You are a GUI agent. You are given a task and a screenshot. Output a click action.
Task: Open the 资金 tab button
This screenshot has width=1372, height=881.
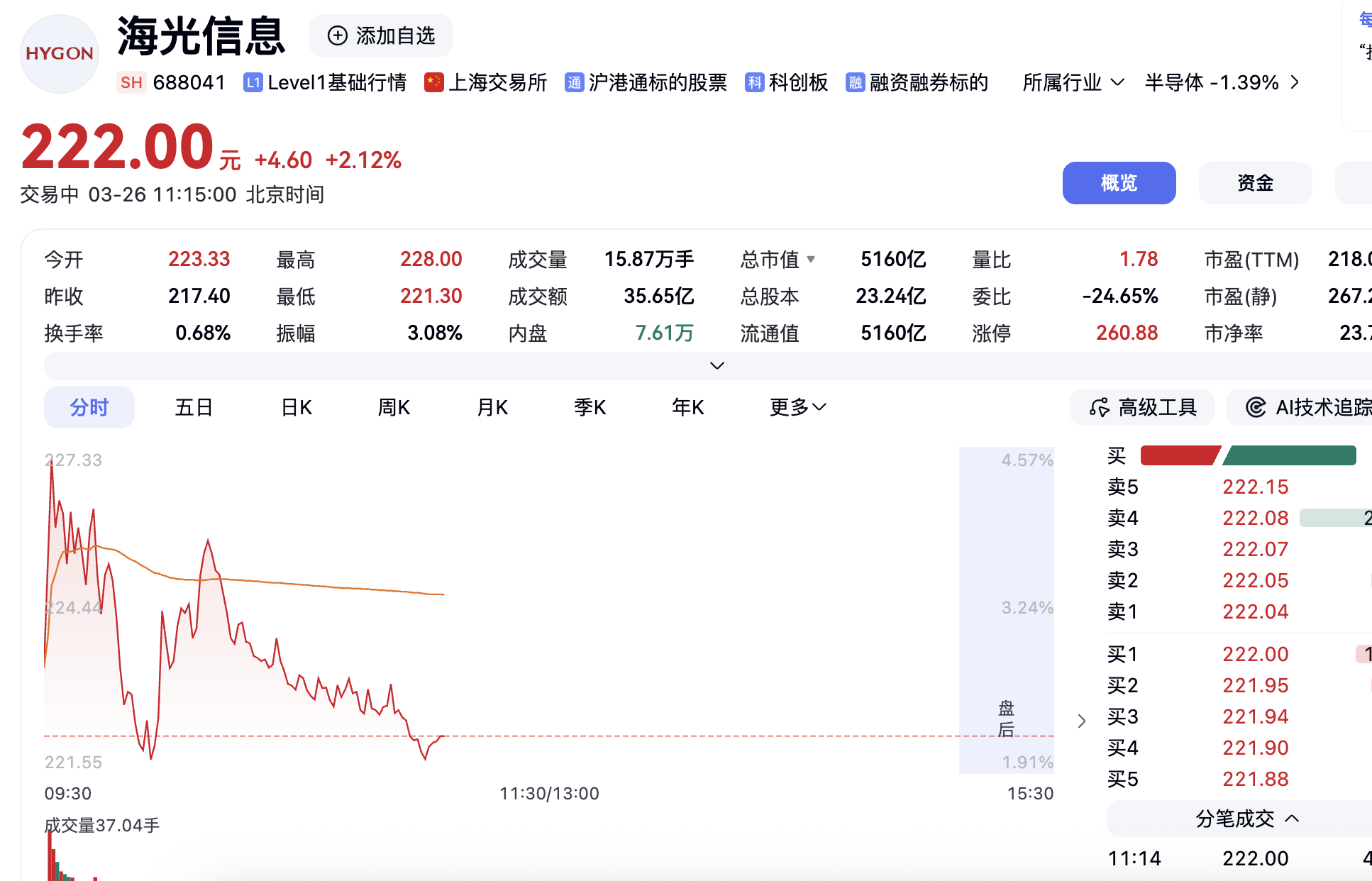coord(1254,183)
